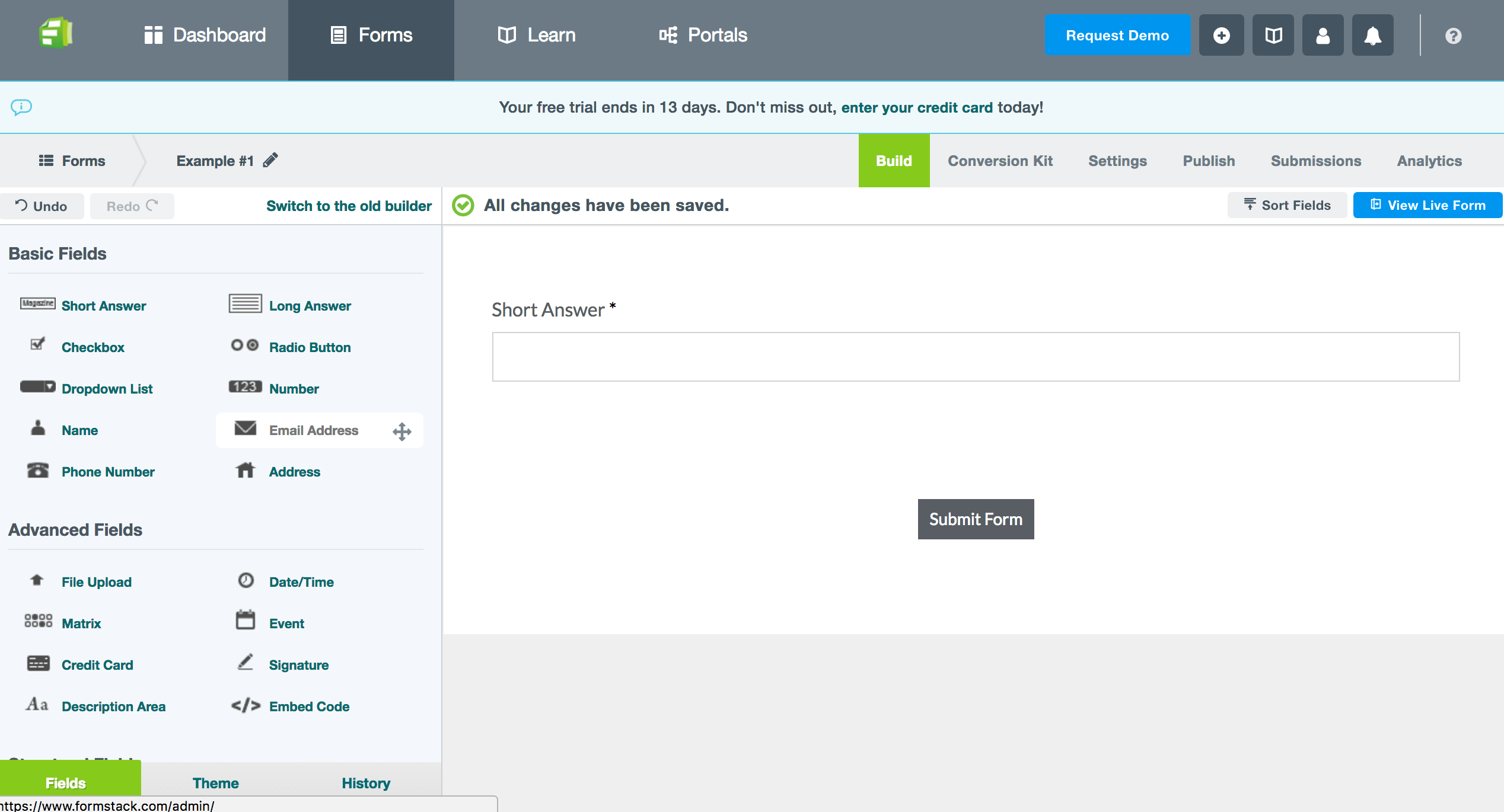Click the Formstack logo icon

(x=56, y=34)
